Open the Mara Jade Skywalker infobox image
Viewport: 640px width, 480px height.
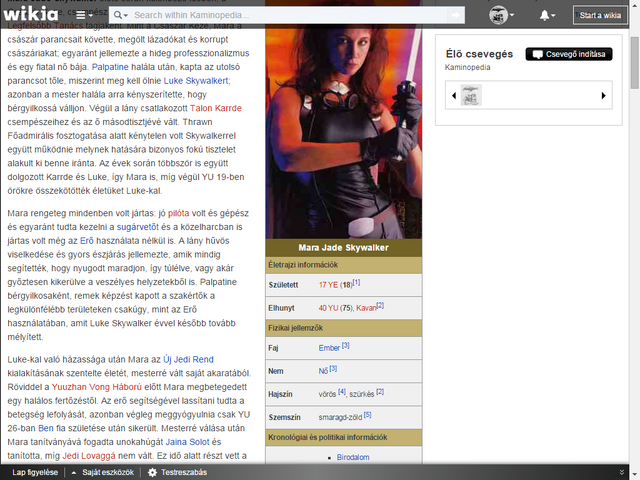point(344,131)
